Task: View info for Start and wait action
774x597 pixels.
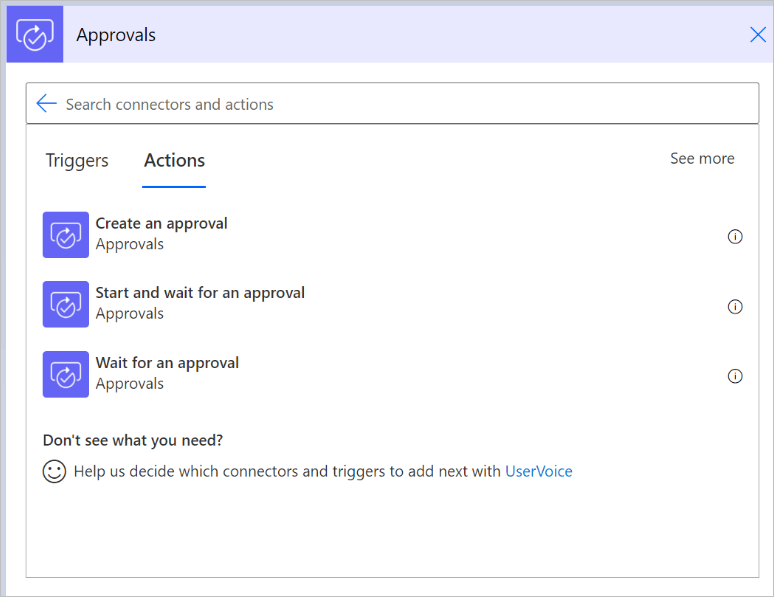Action: click(x=735, y=307)
